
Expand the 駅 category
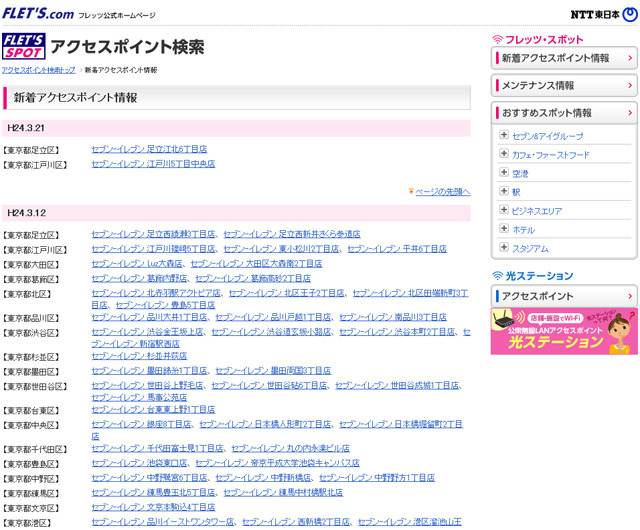coord(504,191)
